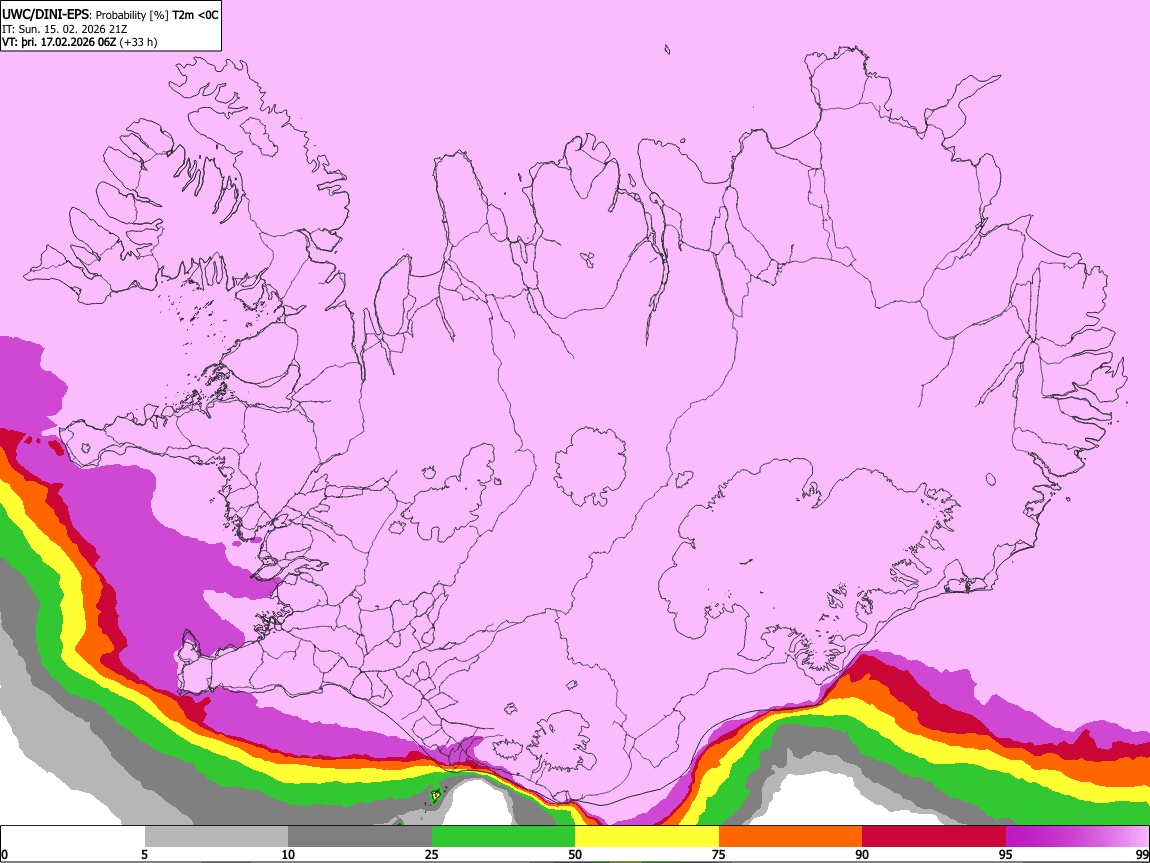The width and height of the screenshot is (1150, 863).
Task: Click the light gray 5–10% legend band
Action: (x=216, y=837)
